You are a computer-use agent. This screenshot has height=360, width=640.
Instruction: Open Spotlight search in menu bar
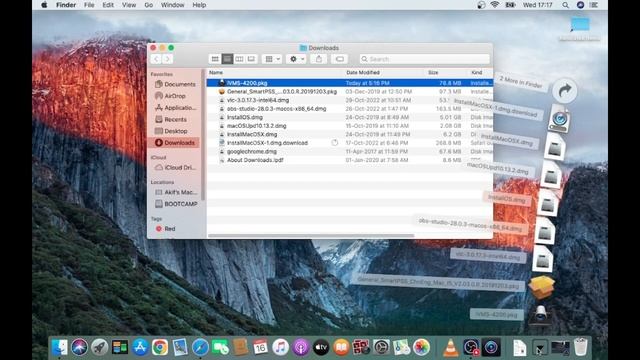click(565, 5)
